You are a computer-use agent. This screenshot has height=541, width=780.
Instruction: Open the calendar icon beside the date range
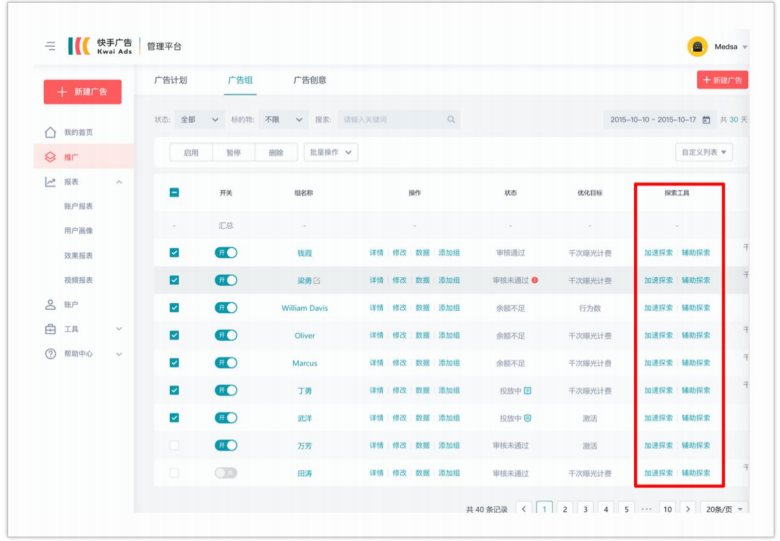click(x=707, y=120)
